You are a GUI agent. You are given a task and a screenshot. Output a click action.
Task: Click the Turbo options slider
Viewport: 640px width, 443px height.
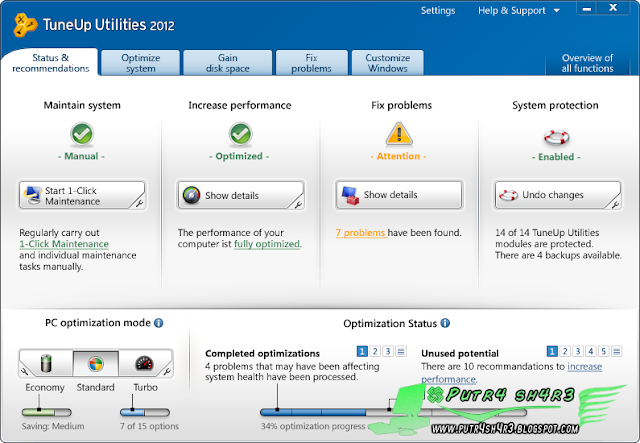[145, 412]
